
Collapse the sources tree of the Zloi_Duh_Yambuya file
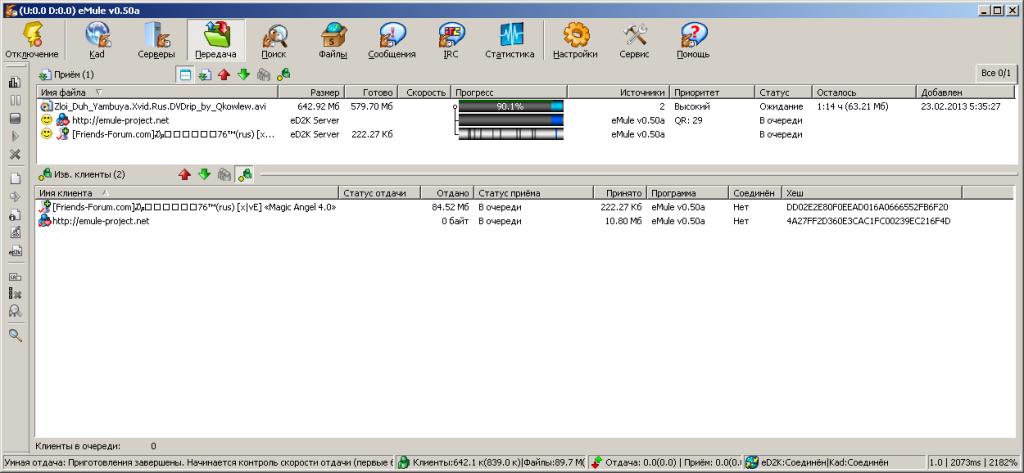(x=455, y=106)
